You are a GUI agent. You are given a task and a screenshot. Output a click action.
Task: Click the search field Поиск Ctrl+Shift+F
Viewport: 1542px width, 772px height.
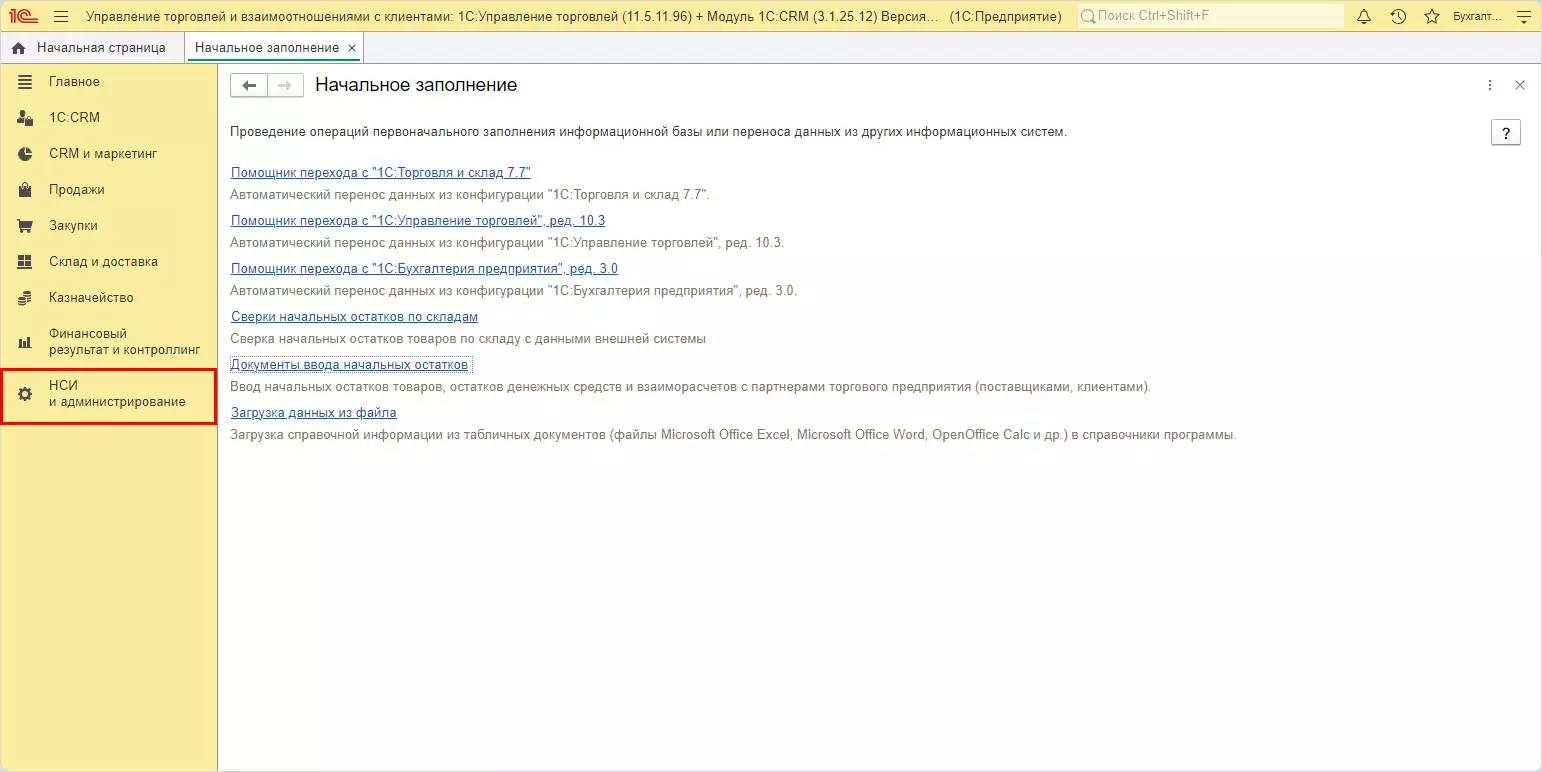point(1210,16)
